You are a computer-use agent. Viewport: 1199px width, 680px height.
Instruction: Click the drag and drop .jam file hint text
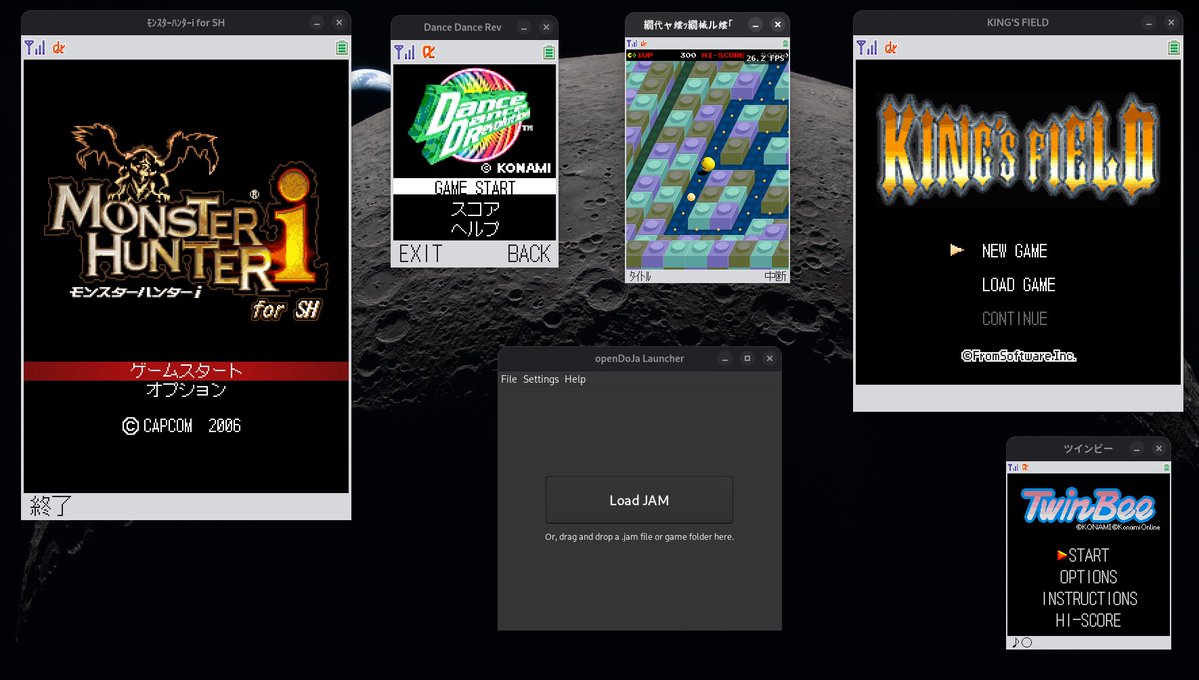pos(639,537)
